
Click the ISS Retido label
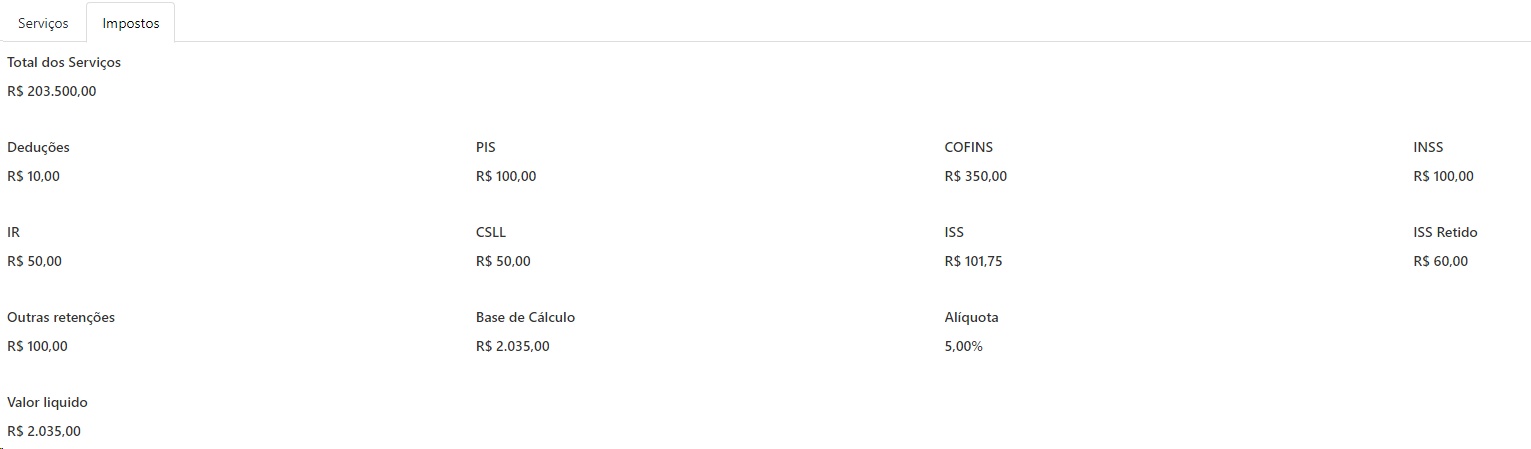(1445, 232)
